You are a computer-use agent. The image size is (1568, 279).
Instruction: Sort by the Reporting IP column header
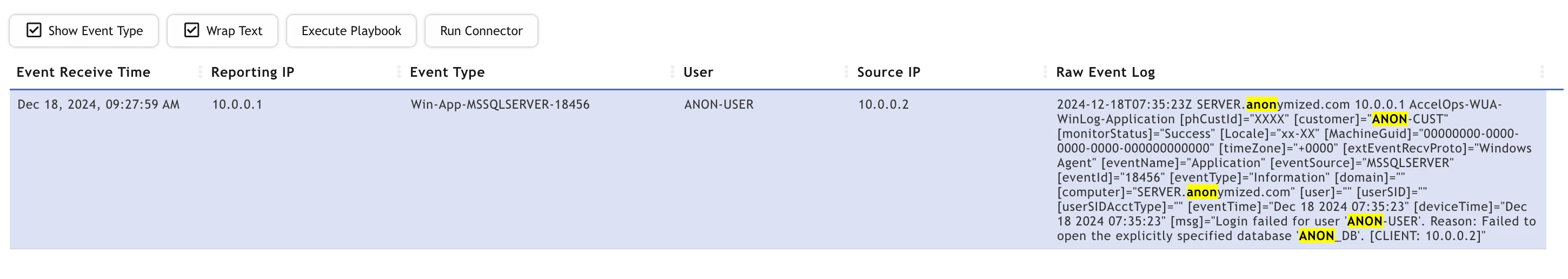click(253, 72)
